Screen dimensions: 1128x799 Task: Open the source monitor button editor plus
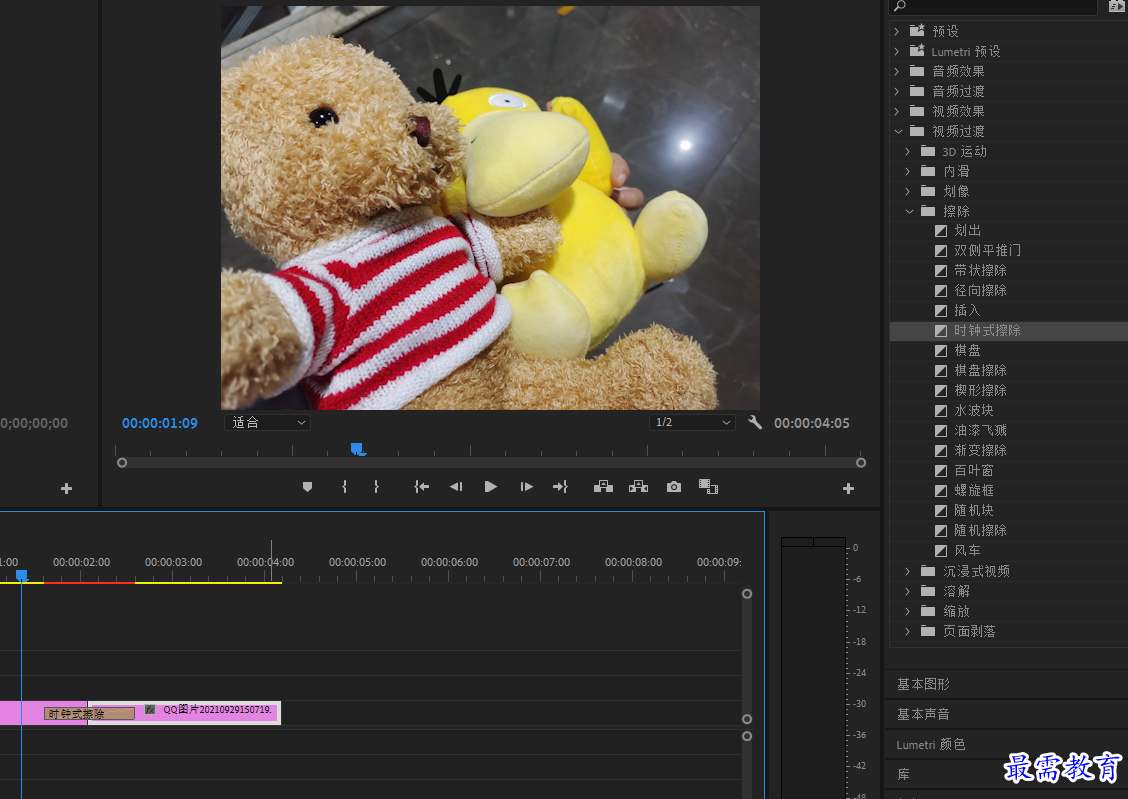[66, 488]
